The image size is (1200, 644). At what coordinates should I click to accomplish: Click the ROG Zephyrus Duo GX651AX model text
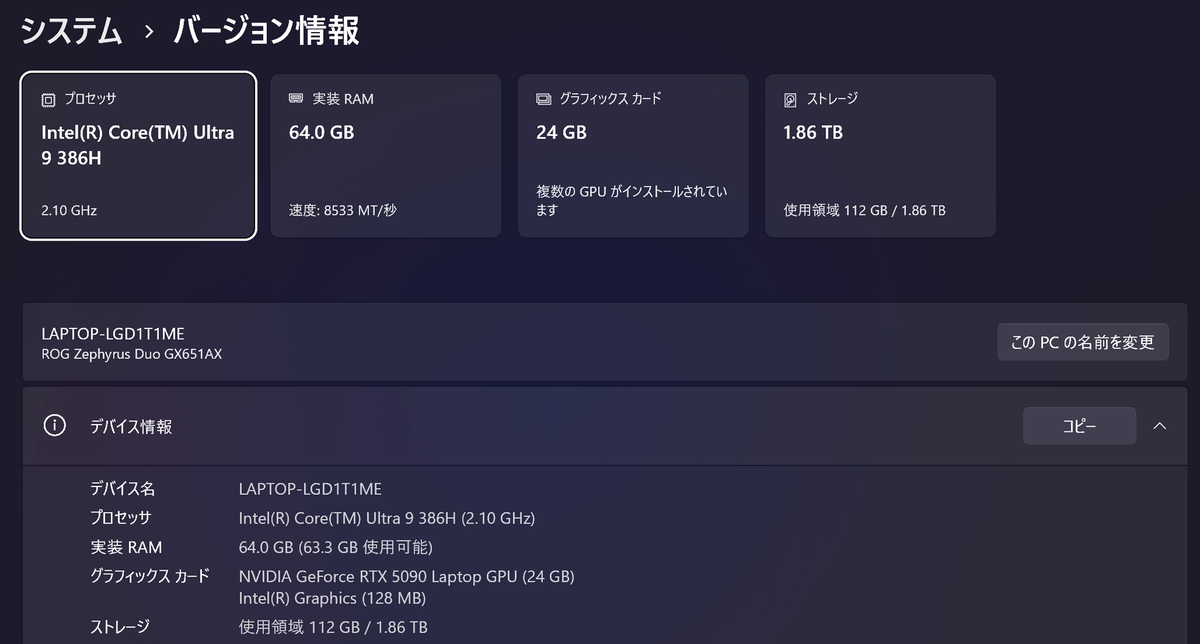pos(132,353)
